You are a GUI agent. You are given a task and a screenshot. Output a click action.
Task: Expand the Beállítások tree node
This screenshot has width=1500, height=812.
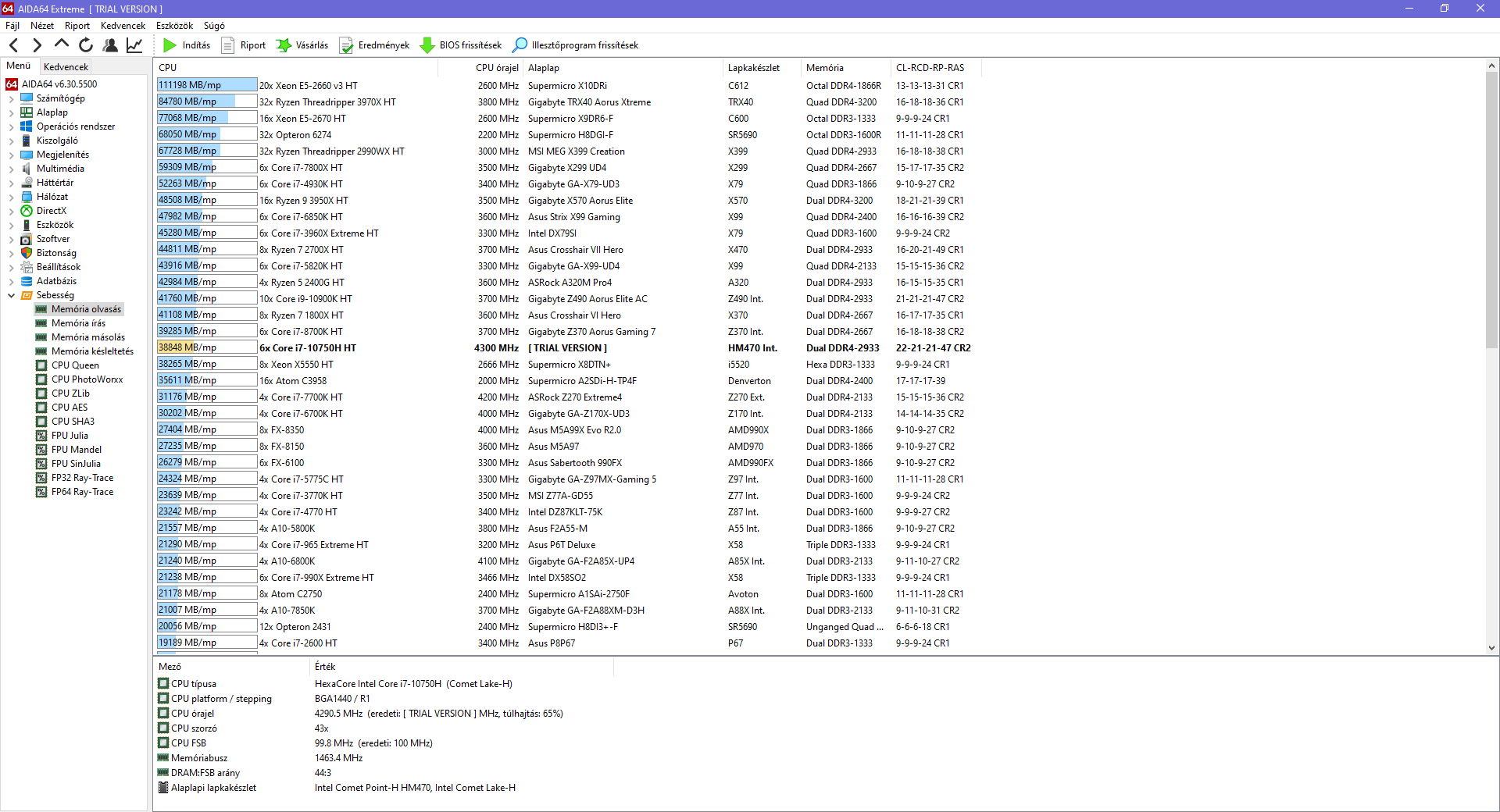coord(11,268)
